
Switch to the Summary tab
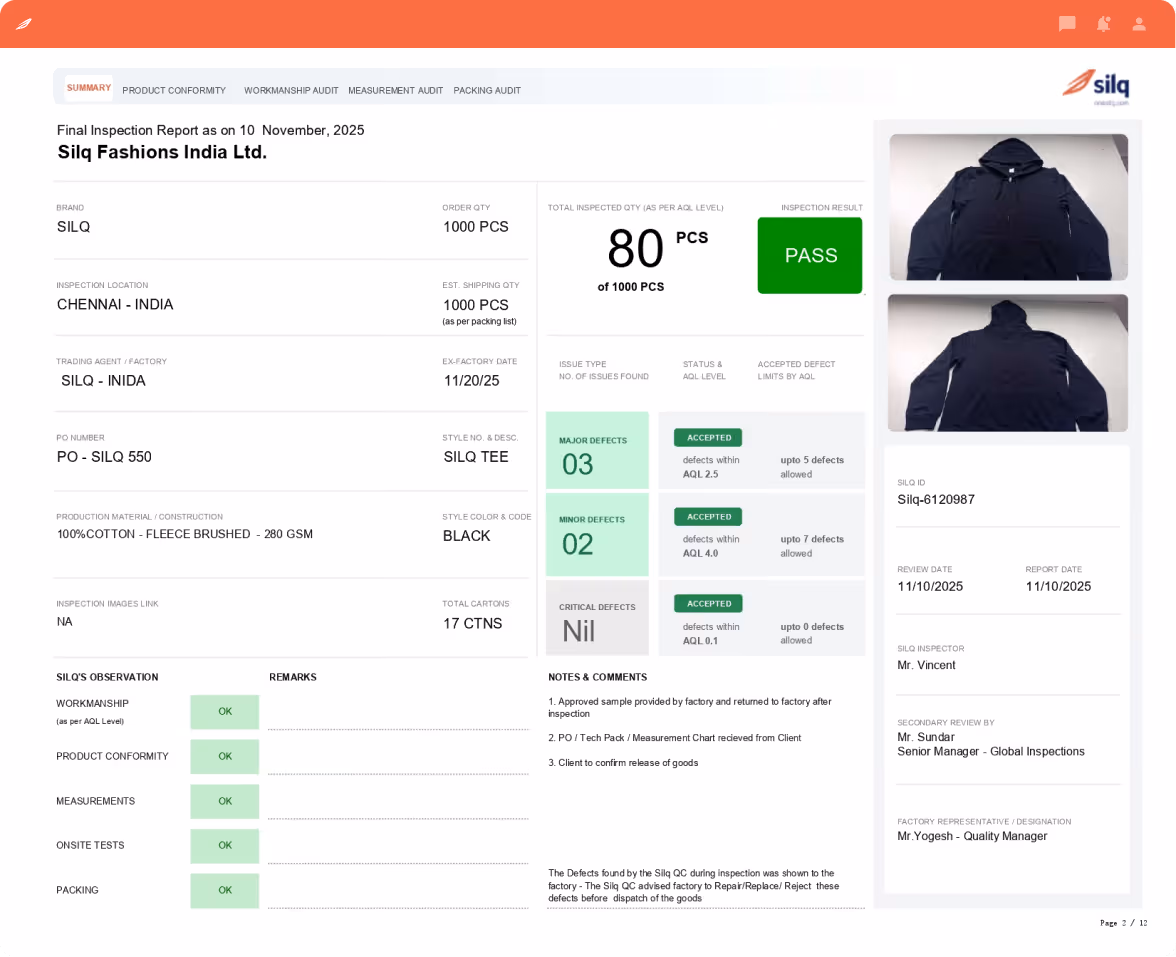tap(88, 88)
